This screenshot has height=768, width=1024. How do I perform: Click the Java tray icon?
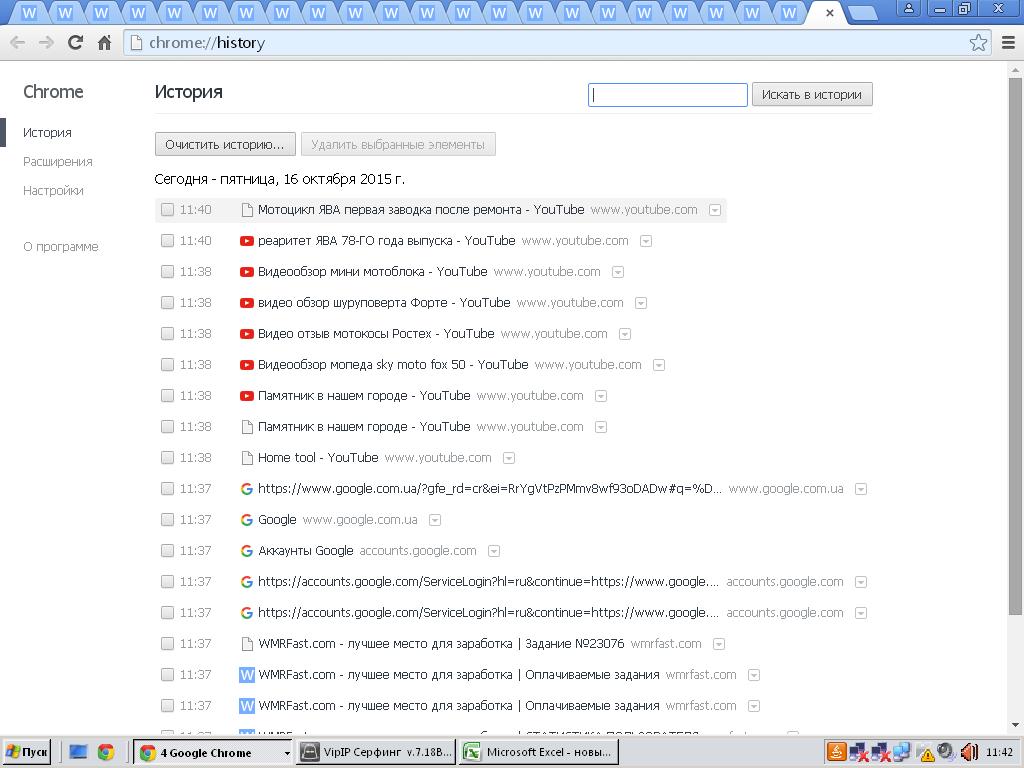click(x=837, y=752)
